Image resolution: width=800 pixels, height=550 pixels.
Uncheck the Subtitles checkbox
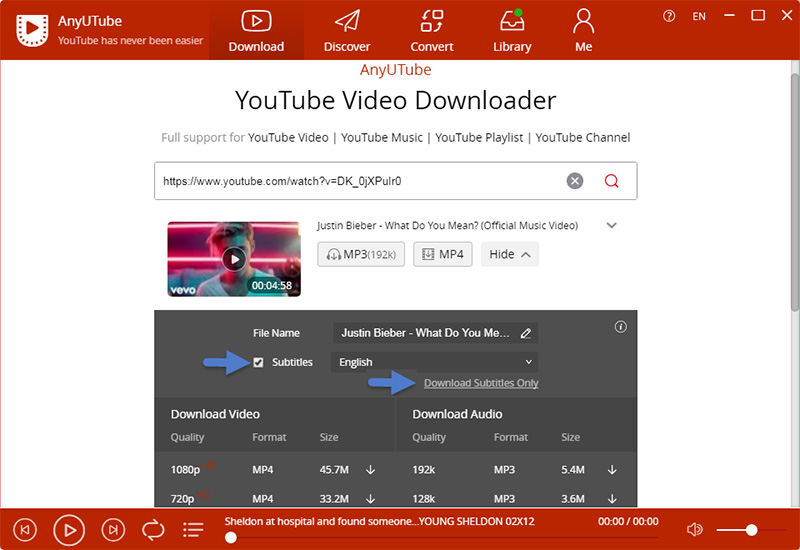[259, 362]
